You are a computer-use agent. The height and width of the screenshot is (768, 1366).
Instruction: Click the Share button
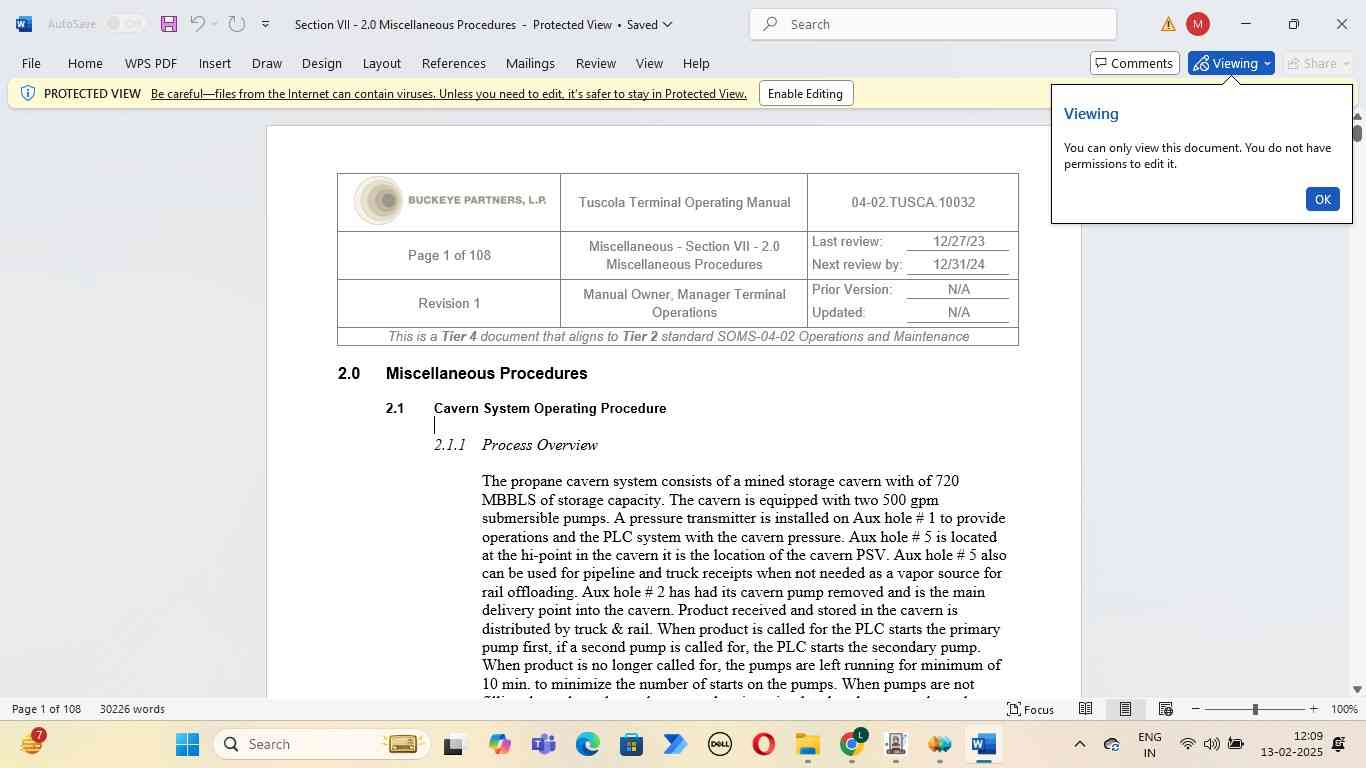point(1318,63)
